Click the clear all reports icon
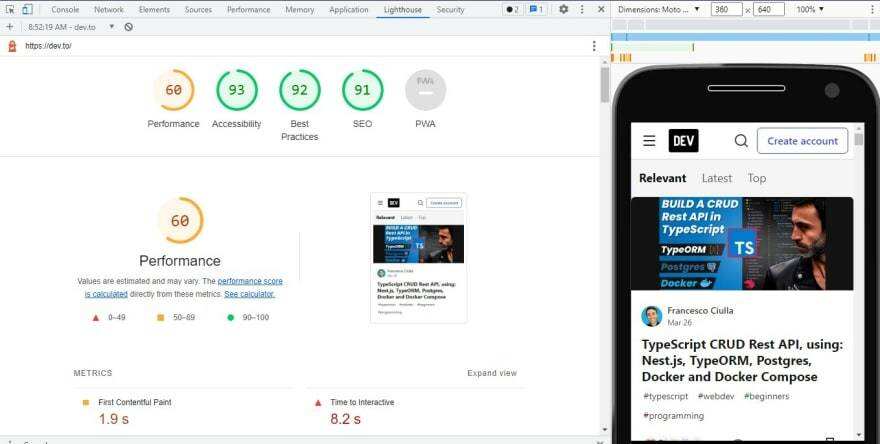Viewport: 880px width, 444px height. click(x=128, y=27)
